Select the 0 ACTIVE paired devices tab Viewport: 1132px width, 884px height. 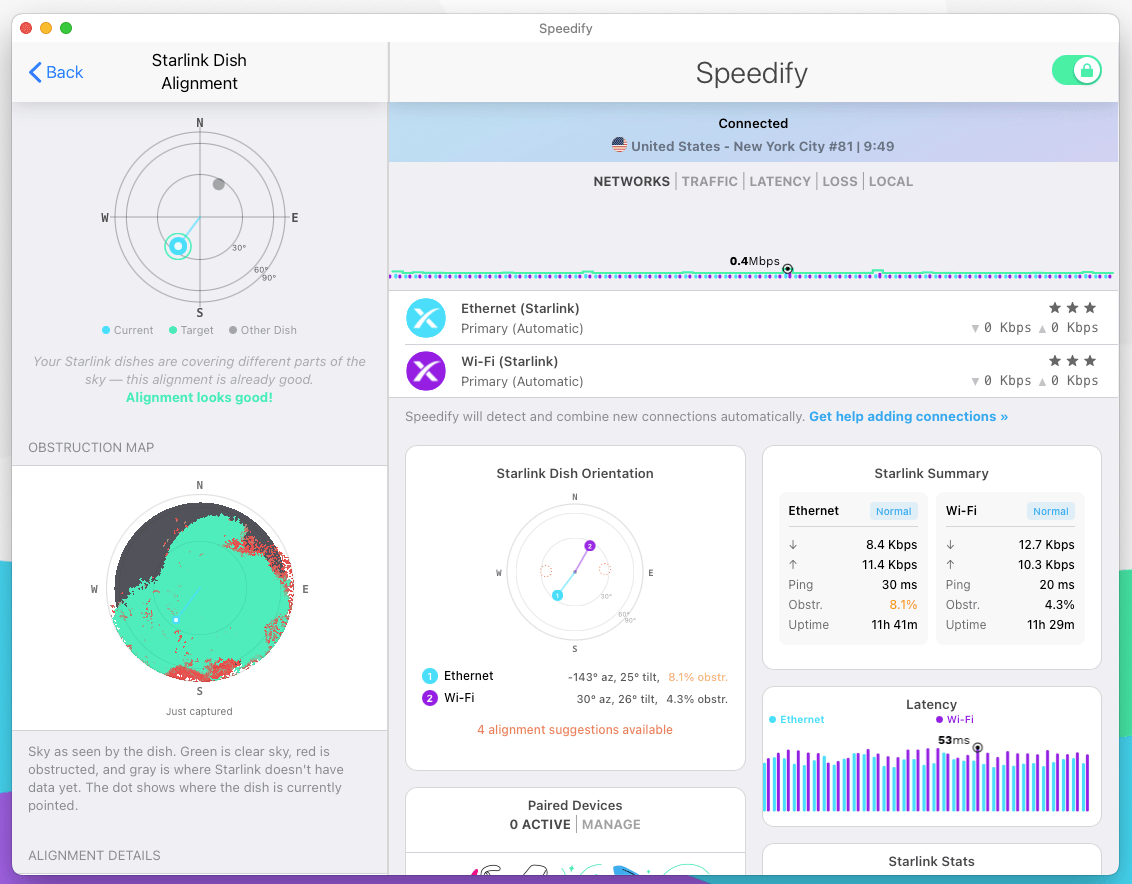[540, 824]
